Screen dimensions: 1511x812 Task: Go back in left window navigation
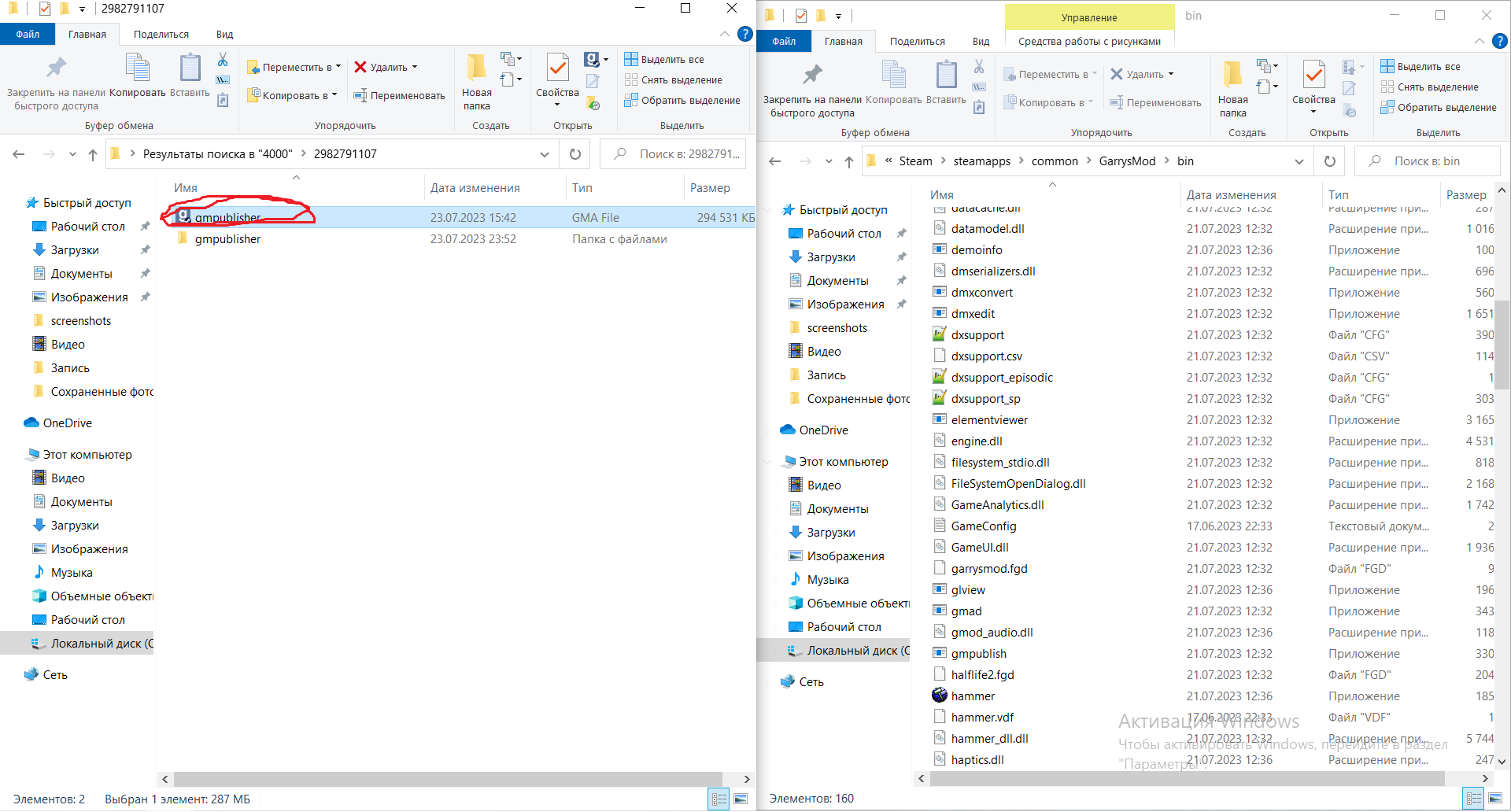(x=20, y=154)
